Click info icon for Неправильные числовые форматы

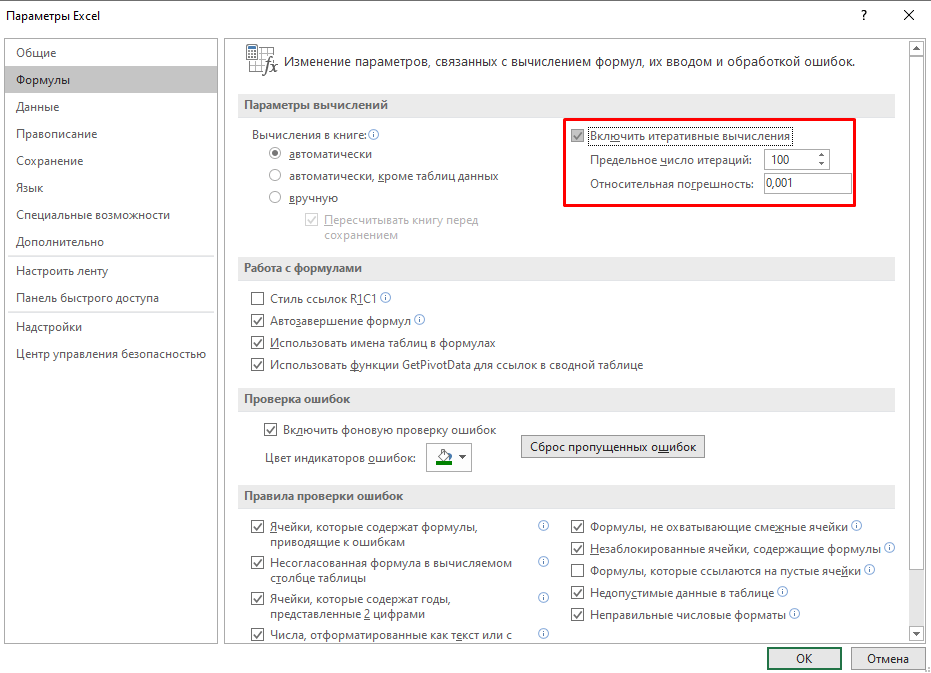[x=794, y=614]
